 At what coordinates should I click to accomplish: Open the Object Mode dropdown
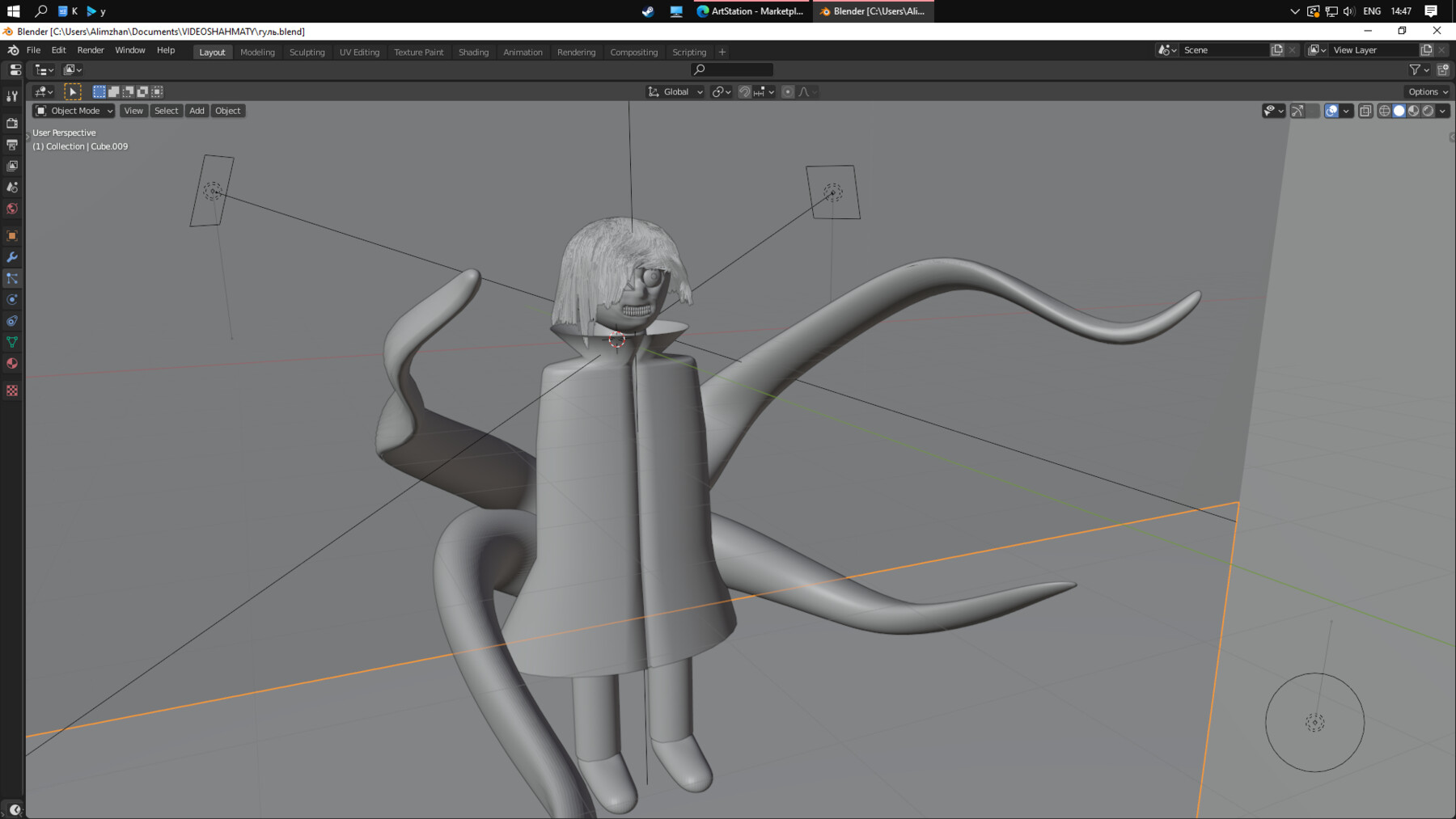coord(74,111)
